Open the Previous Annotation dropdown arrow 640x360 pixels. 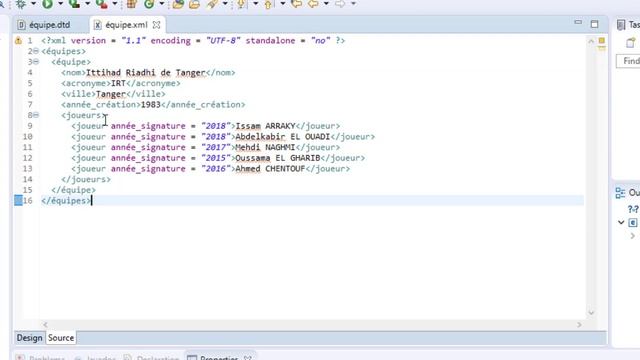point(282,4)
